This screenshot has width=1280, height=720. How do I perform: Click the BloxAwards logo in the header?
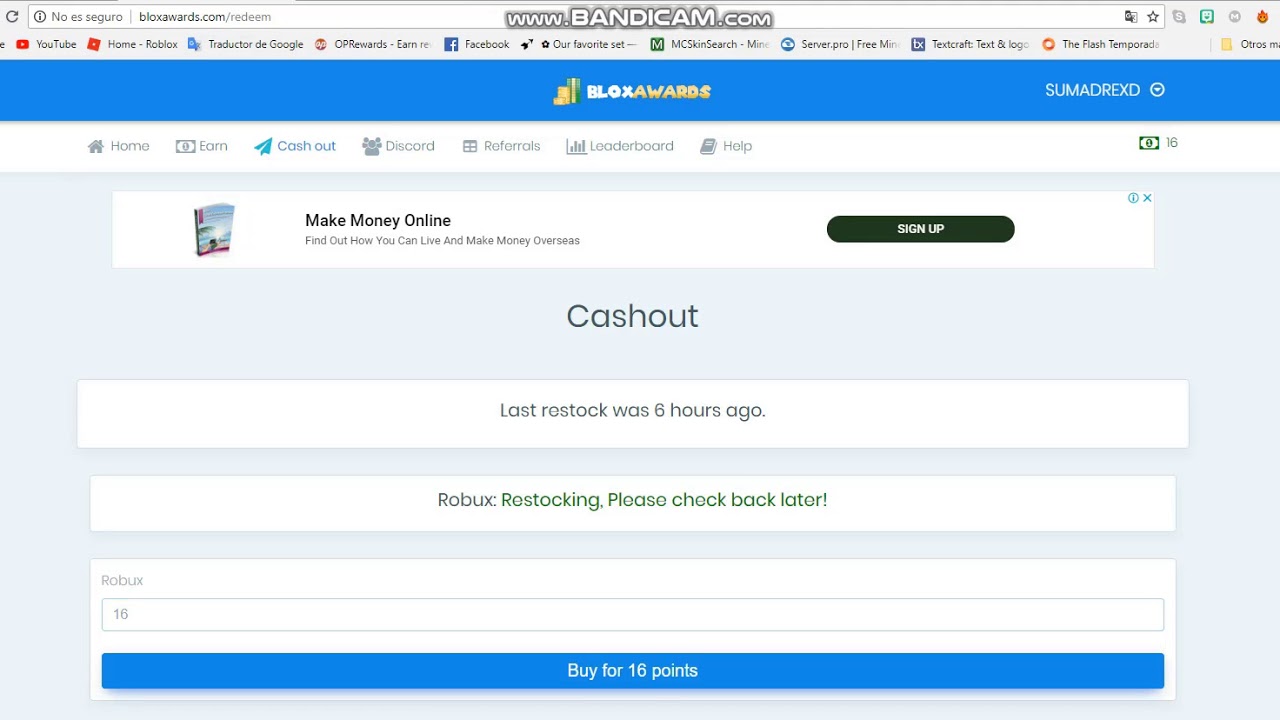coord(632,91)
